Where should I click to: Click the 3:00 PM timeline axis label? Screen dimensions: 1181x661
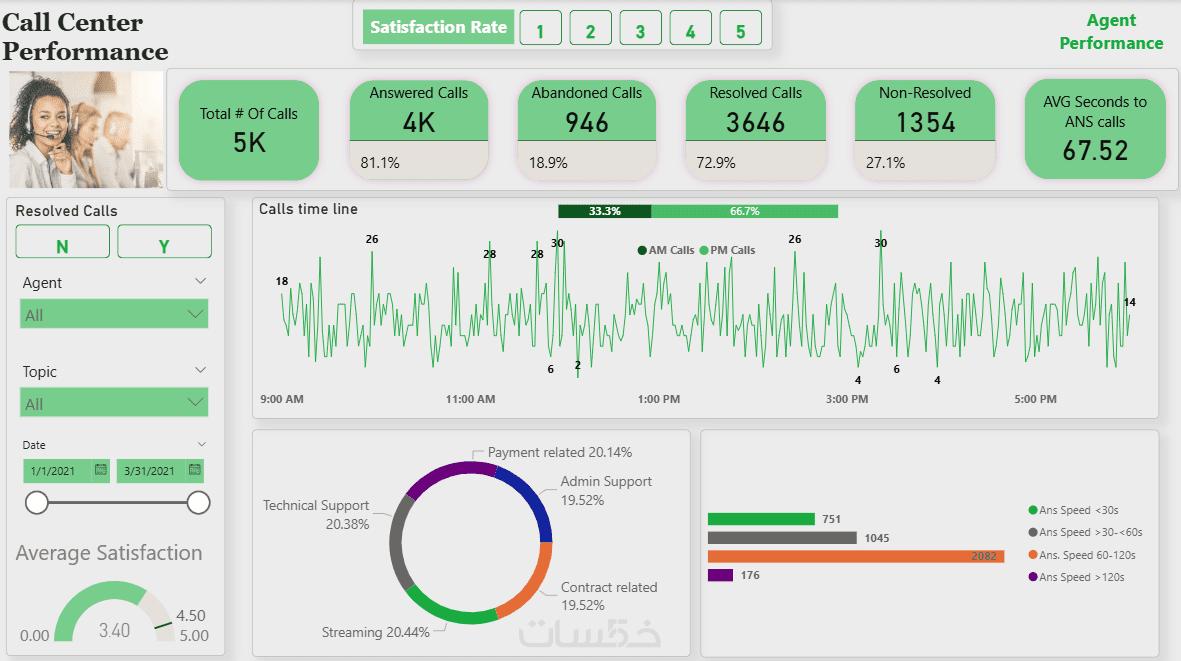847,399
